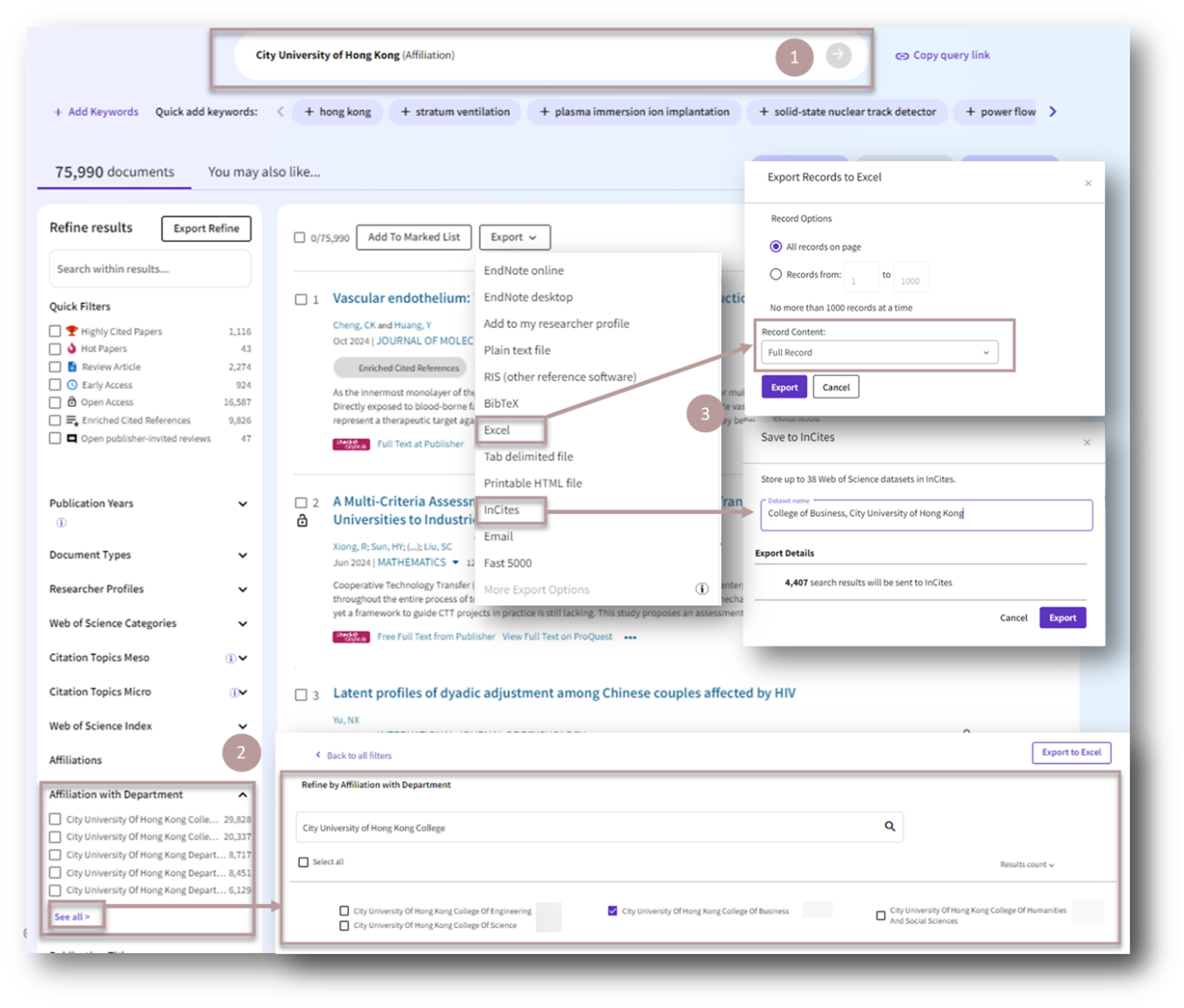This screenshot has height=1008, width=1184.
Task: Click the flame icon beside Hot Papers
Action: tap(70, 349)
